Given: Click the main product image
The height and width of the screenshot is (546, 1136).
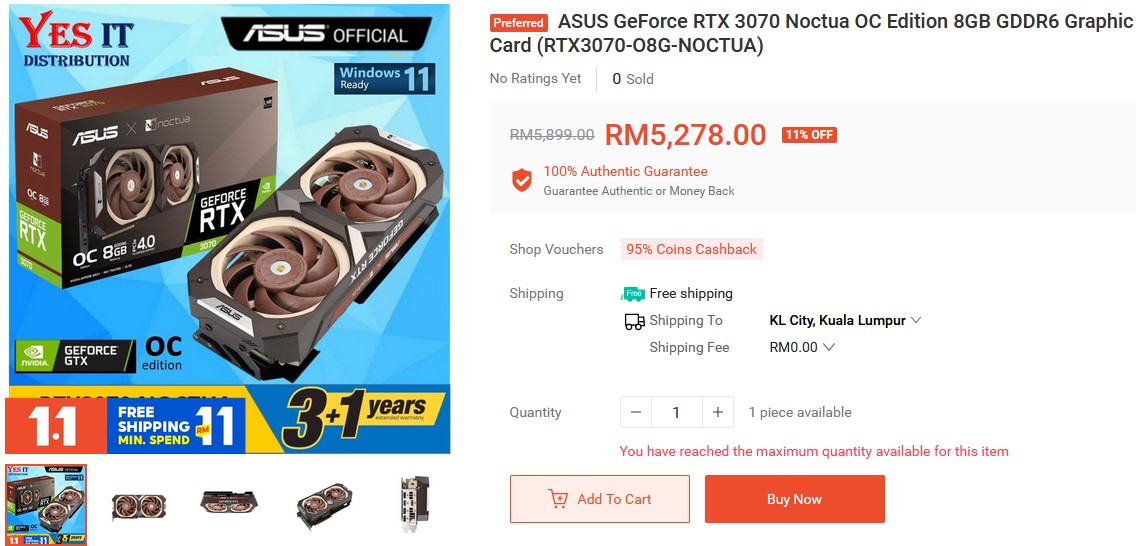Looking at the screenshot, I should 229,228.
